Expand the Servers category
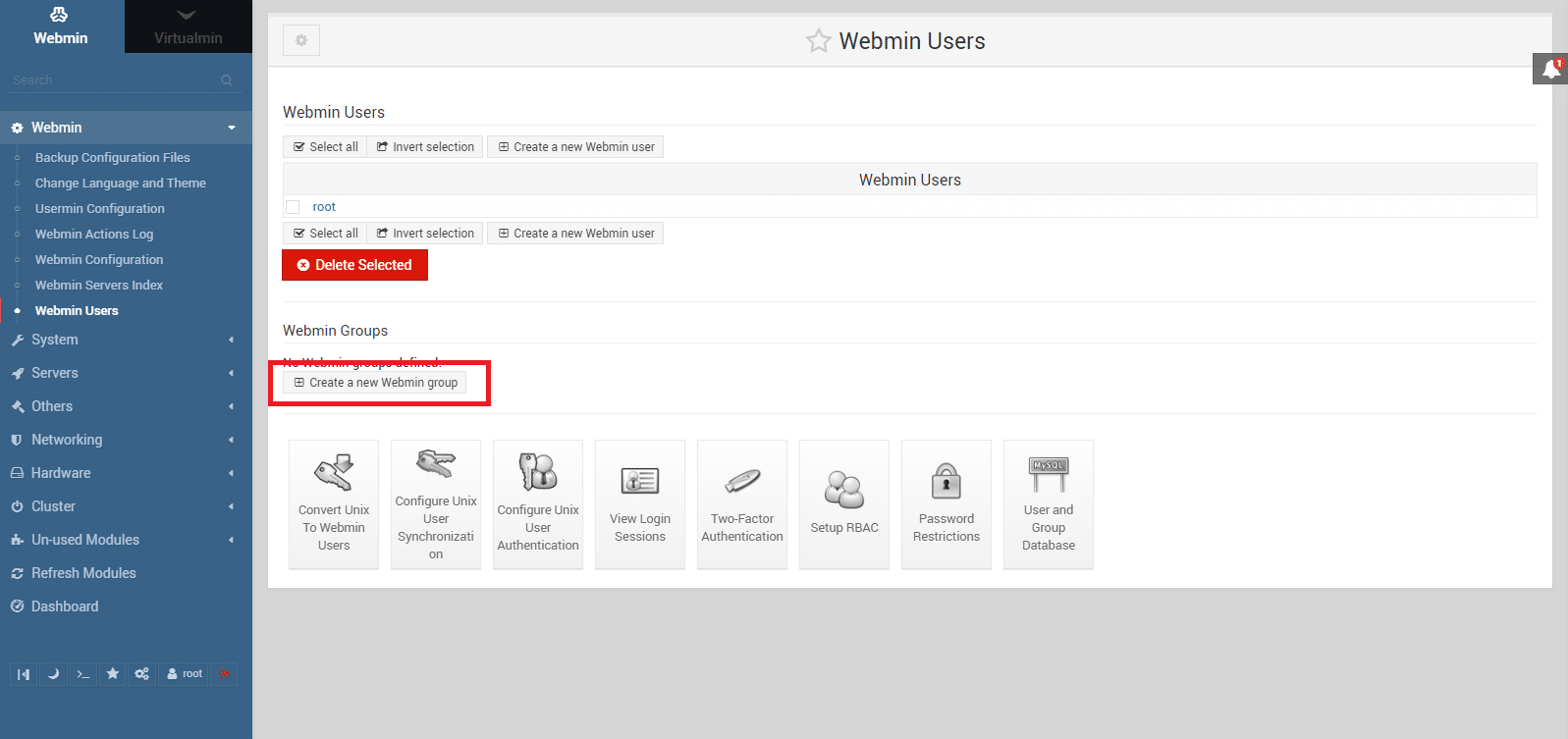 pyautogui.click(x=126, y=373)
